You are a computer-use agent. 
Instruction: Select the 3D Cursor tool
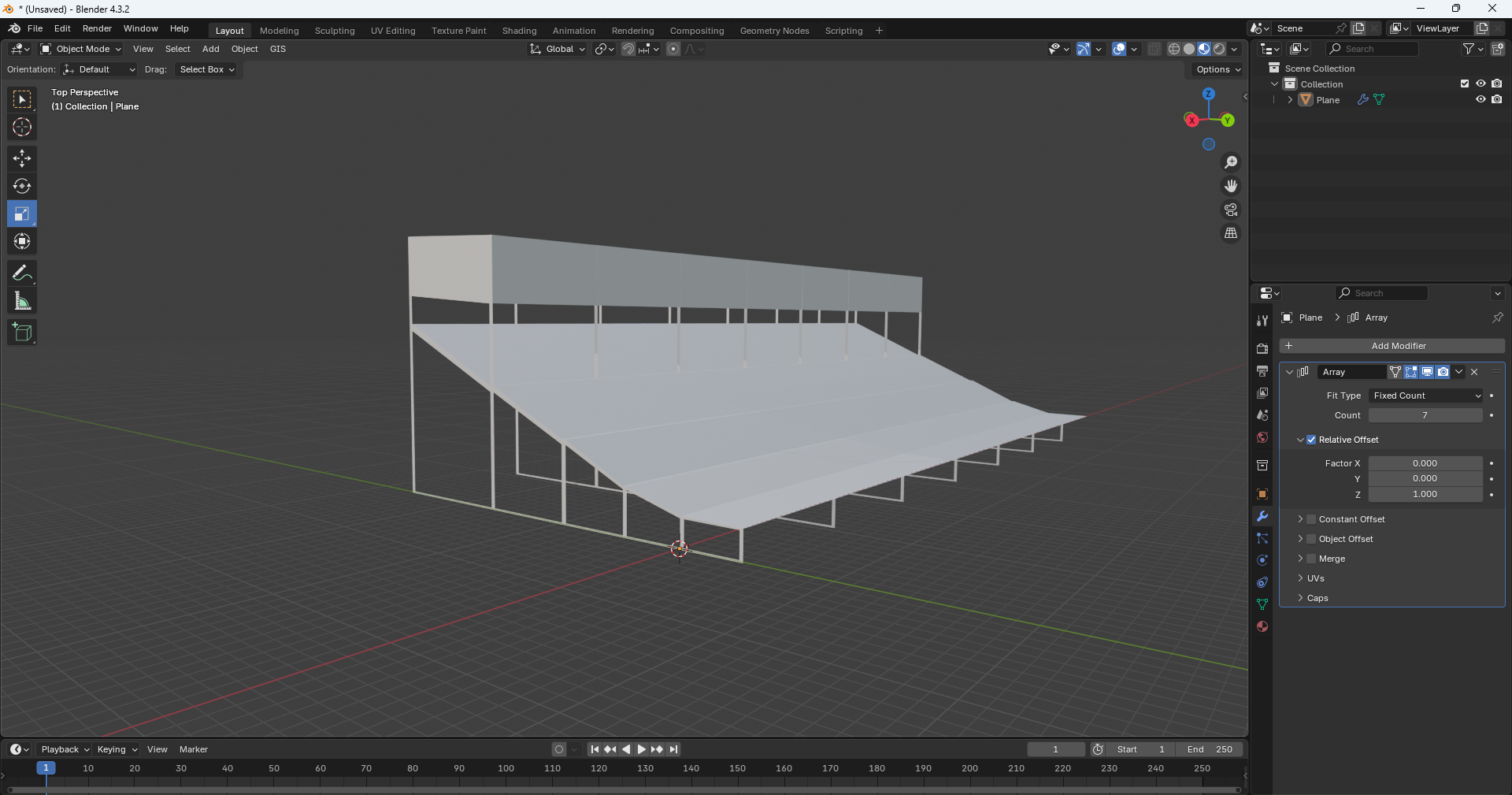point(22,127)
